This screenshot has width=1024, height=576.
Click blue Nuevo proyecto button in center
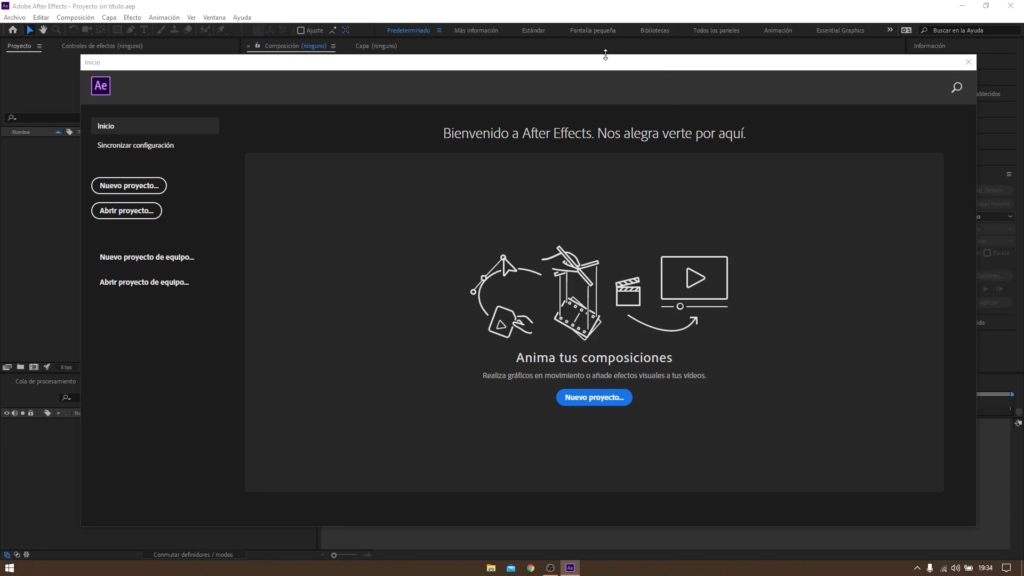click(594, 397)
